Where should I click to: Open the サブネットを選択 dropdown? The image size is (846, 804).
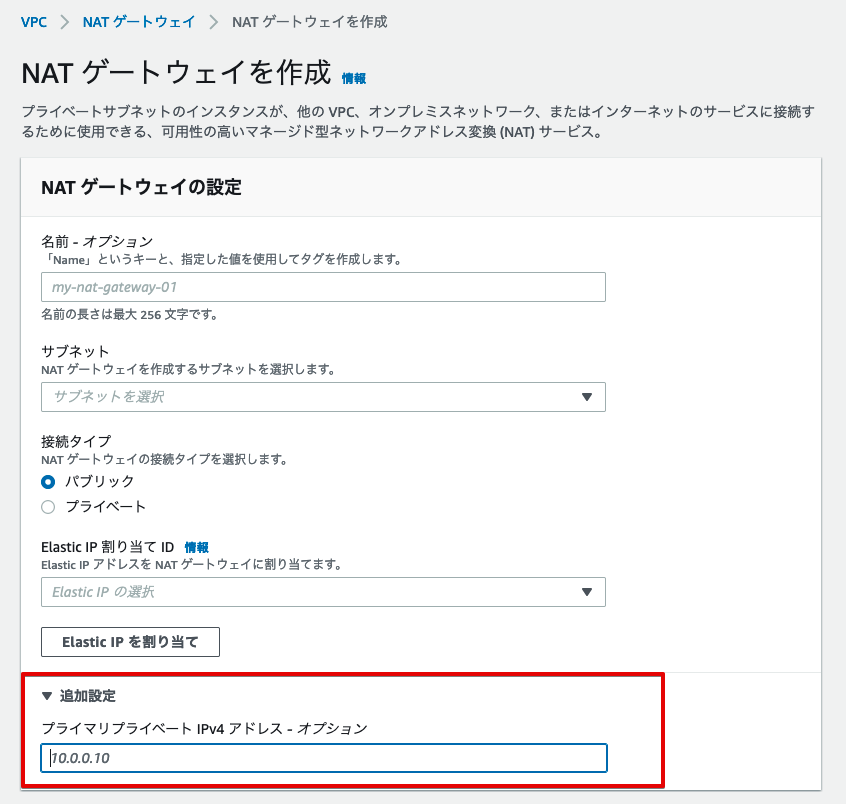pyautogui.click(x=323, y=397)
